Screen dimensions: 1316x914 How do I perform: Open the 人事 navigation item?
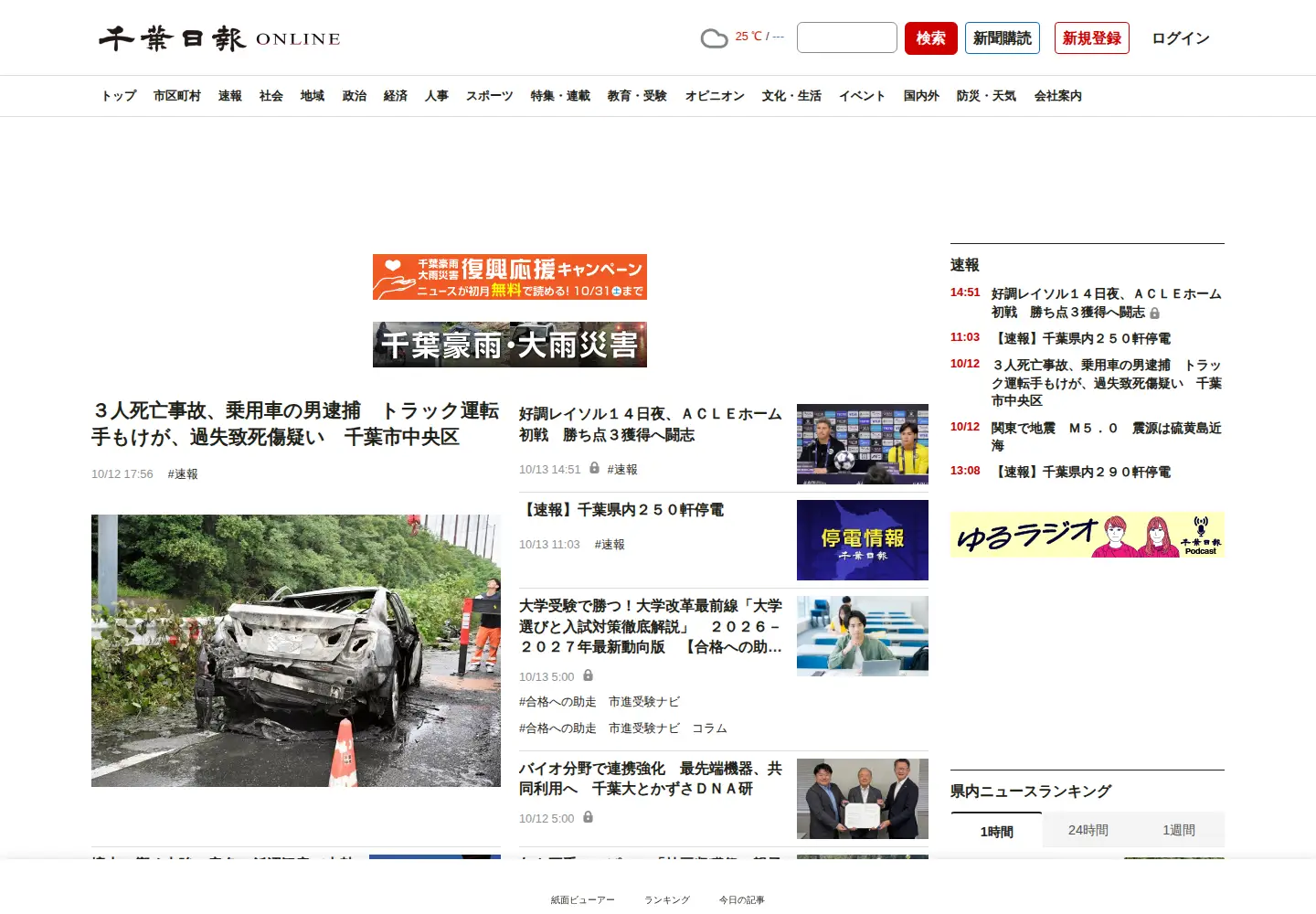(437, 96)
